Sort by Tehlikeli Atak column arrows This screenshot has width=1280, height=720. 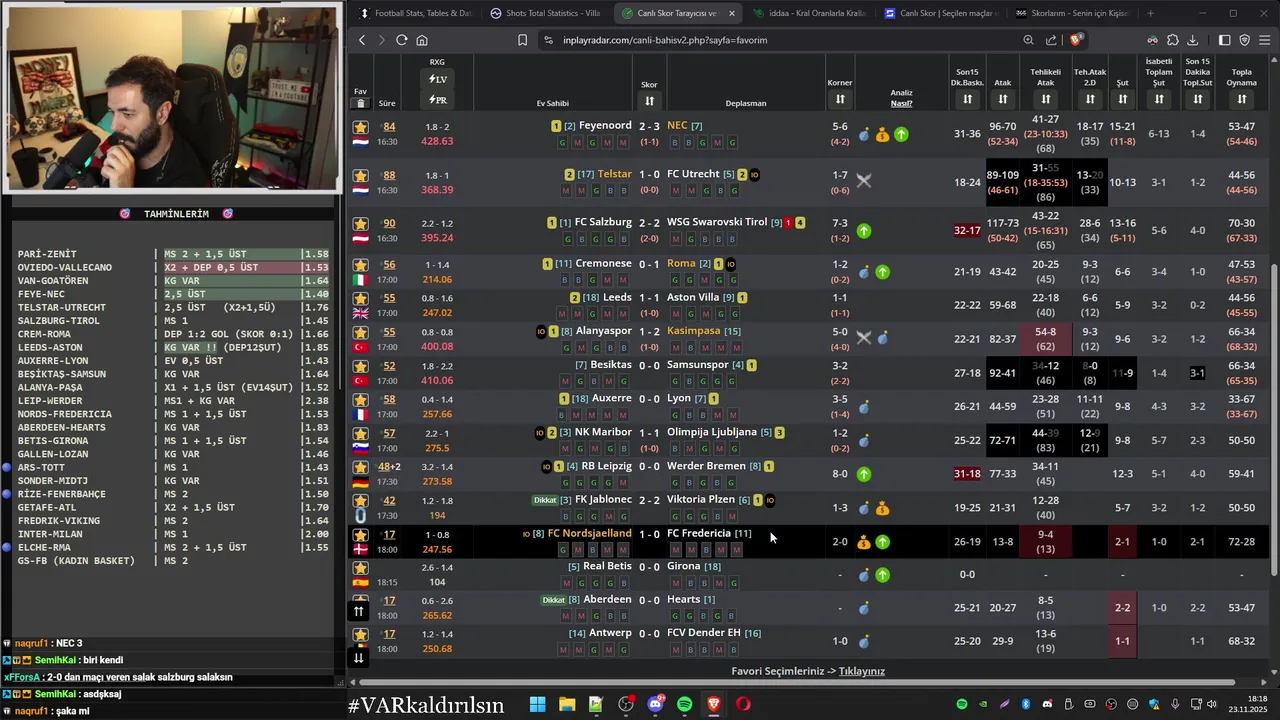tap(1045, 99)
